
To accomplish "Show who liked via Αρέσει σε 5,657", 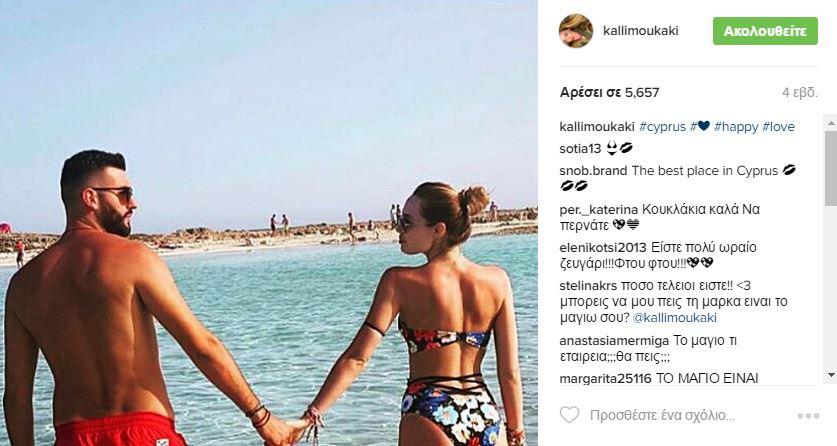I will point(610,92).
